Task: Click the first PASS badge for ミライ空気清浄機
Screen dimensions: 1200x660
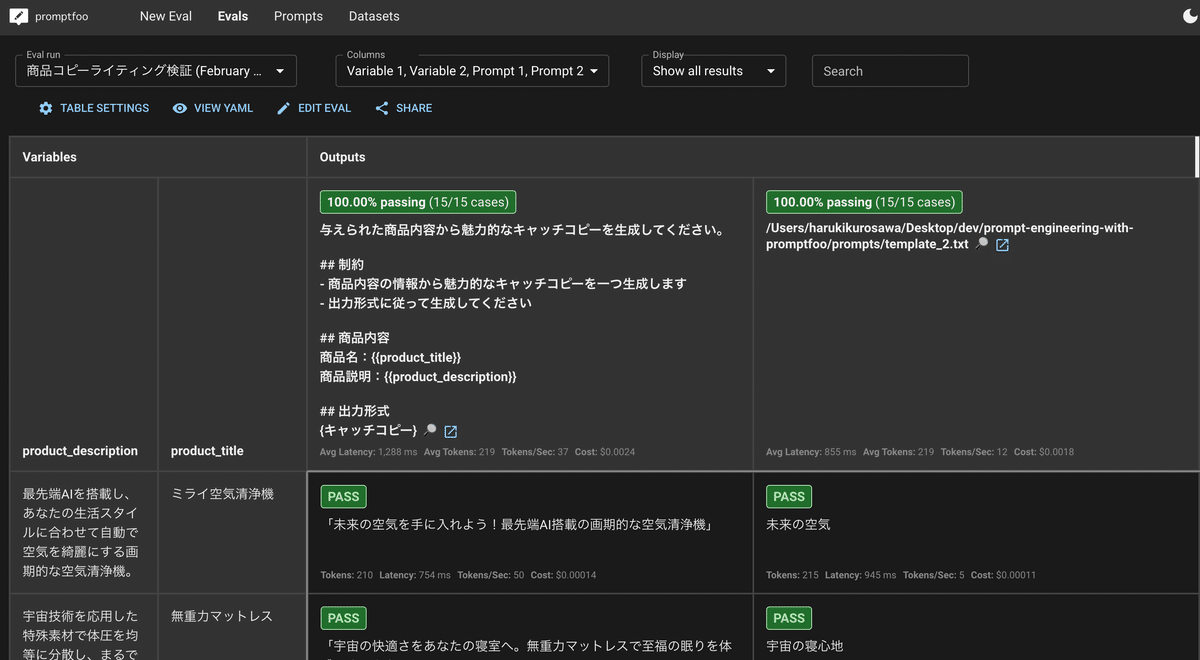Action: [x=343, y=496]
